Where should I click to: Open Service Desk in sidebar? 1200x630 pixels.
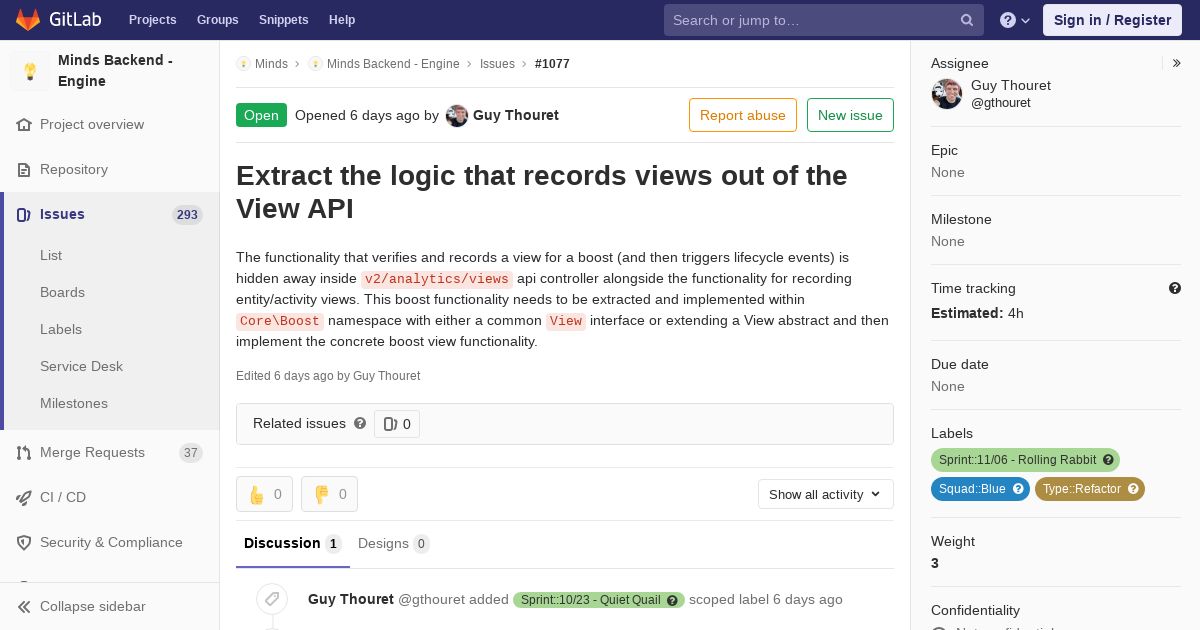click(81, 367)
